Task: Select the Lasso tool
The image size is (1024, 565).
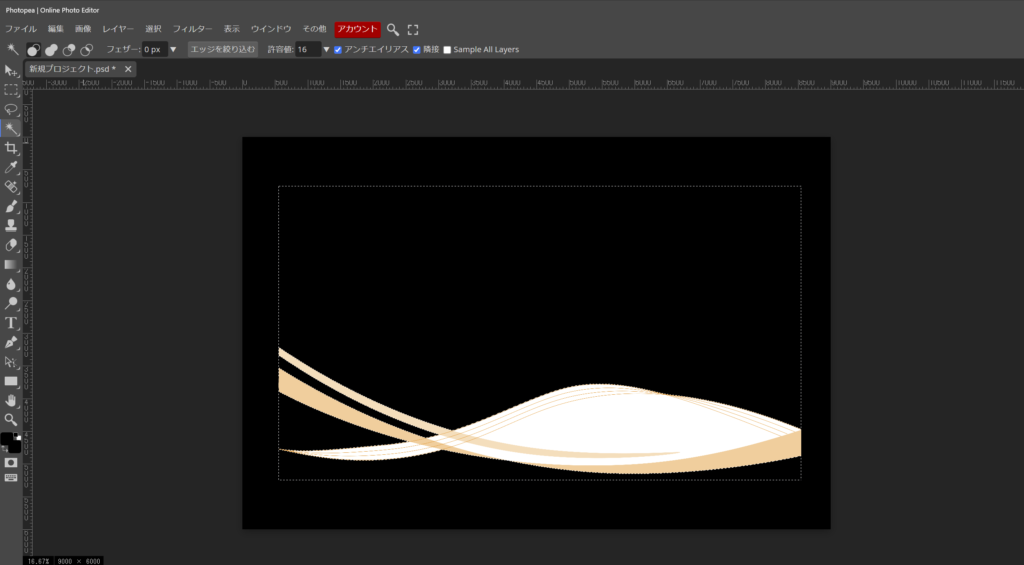Action: 11,109
